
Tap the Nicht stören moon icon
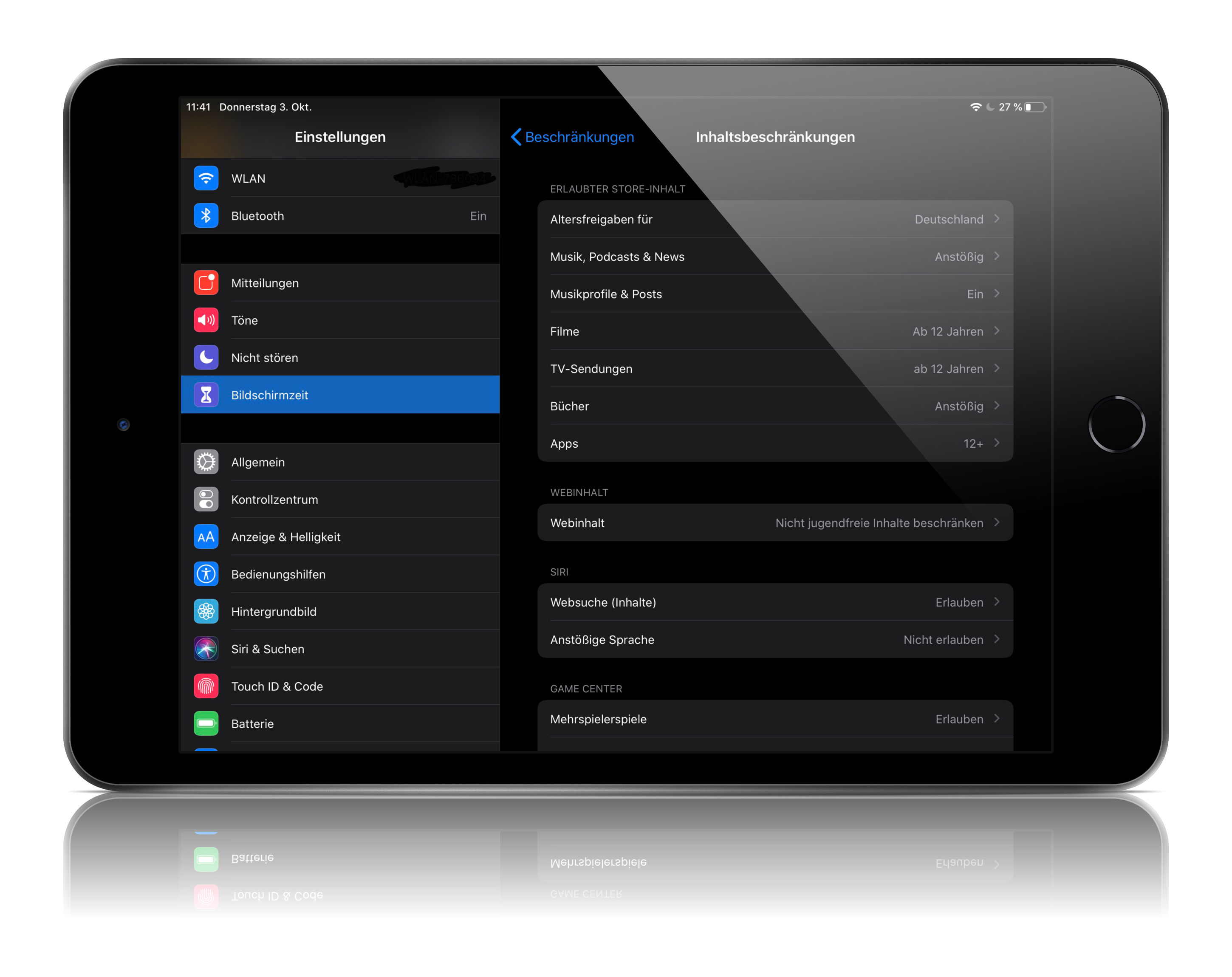pos(206,358)
